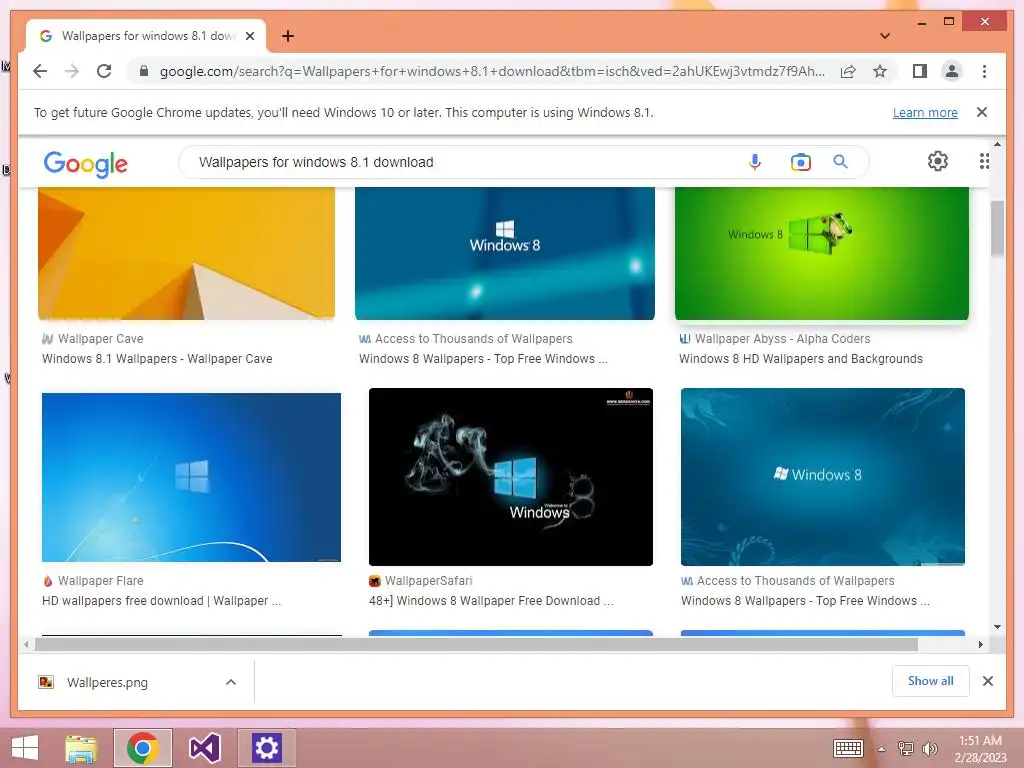Open the volume tray icon
This screenshot has width=1024, height=768.
[x=930, y=748]
